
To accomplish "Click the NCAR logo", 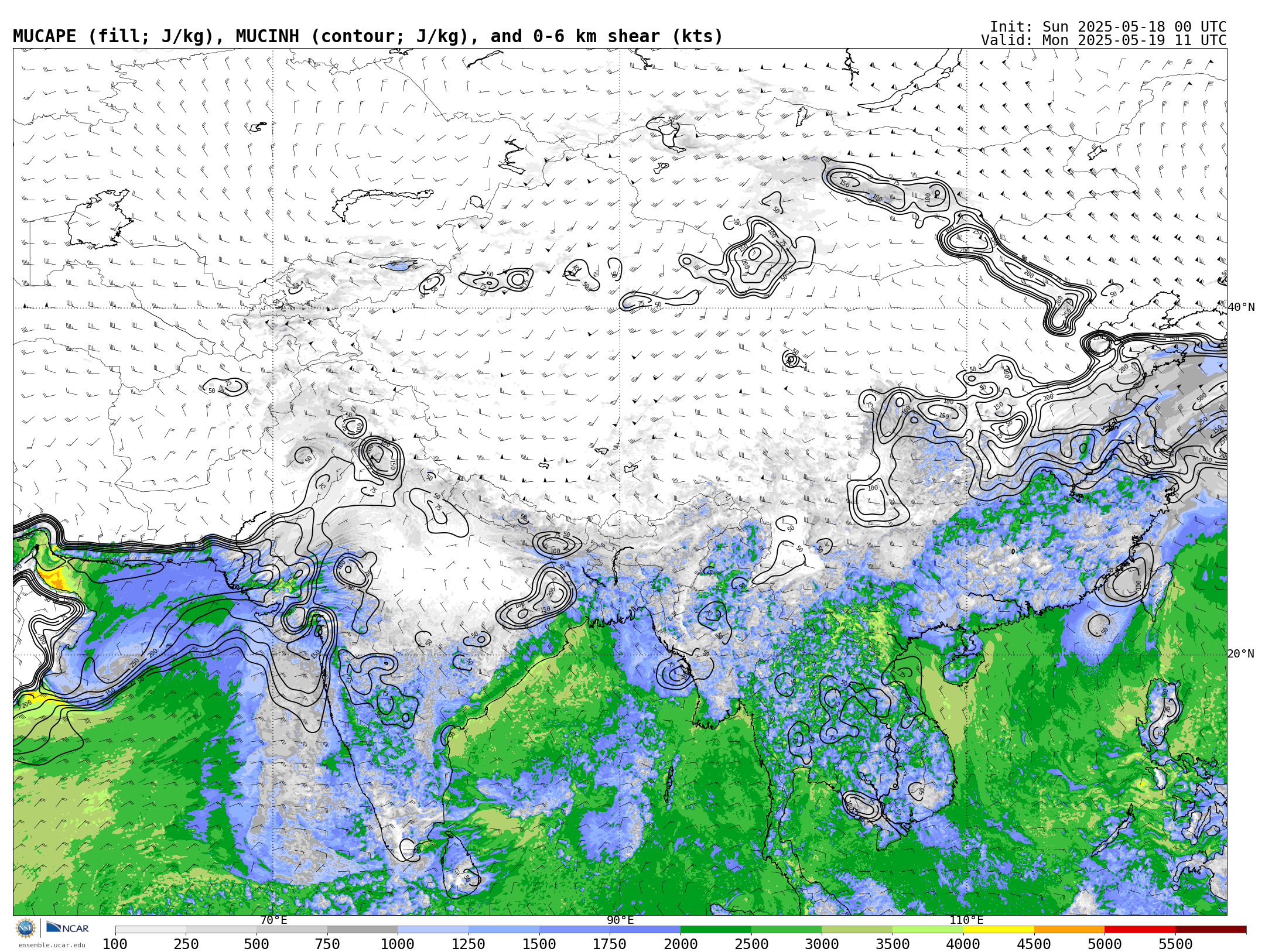I will (x=67, y=928).
